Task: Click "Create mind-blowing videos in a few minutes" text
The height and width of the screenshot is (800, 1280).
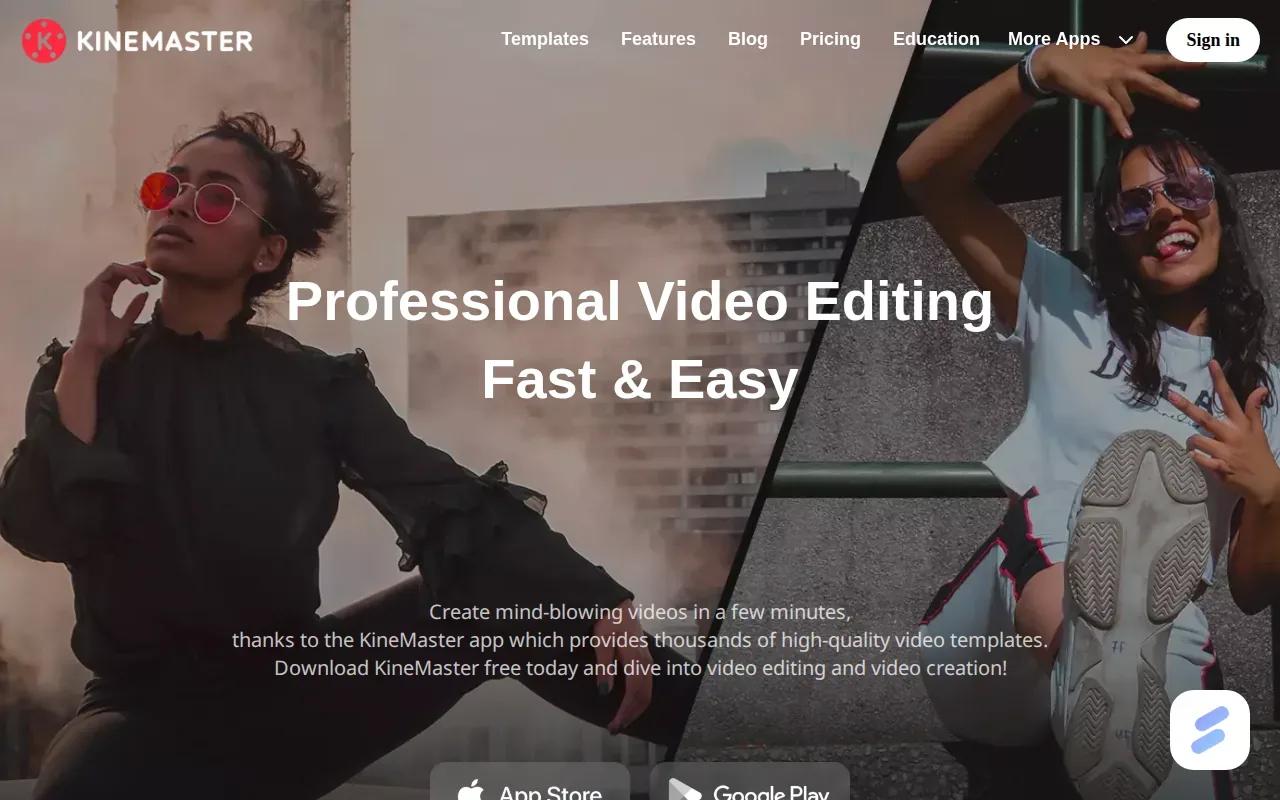Action: point(640,612)
